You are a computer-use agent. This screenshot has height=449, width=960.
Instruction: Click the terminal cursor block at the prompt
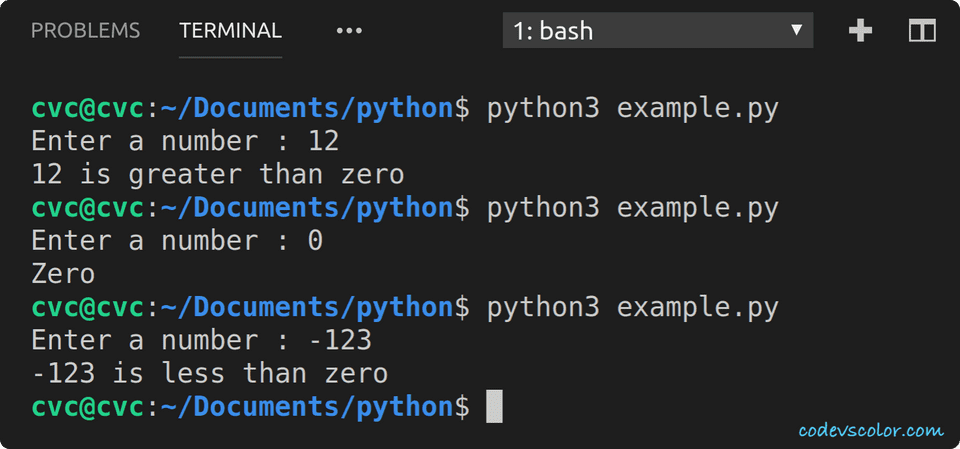pyautogui.click(x=494, y=407)
